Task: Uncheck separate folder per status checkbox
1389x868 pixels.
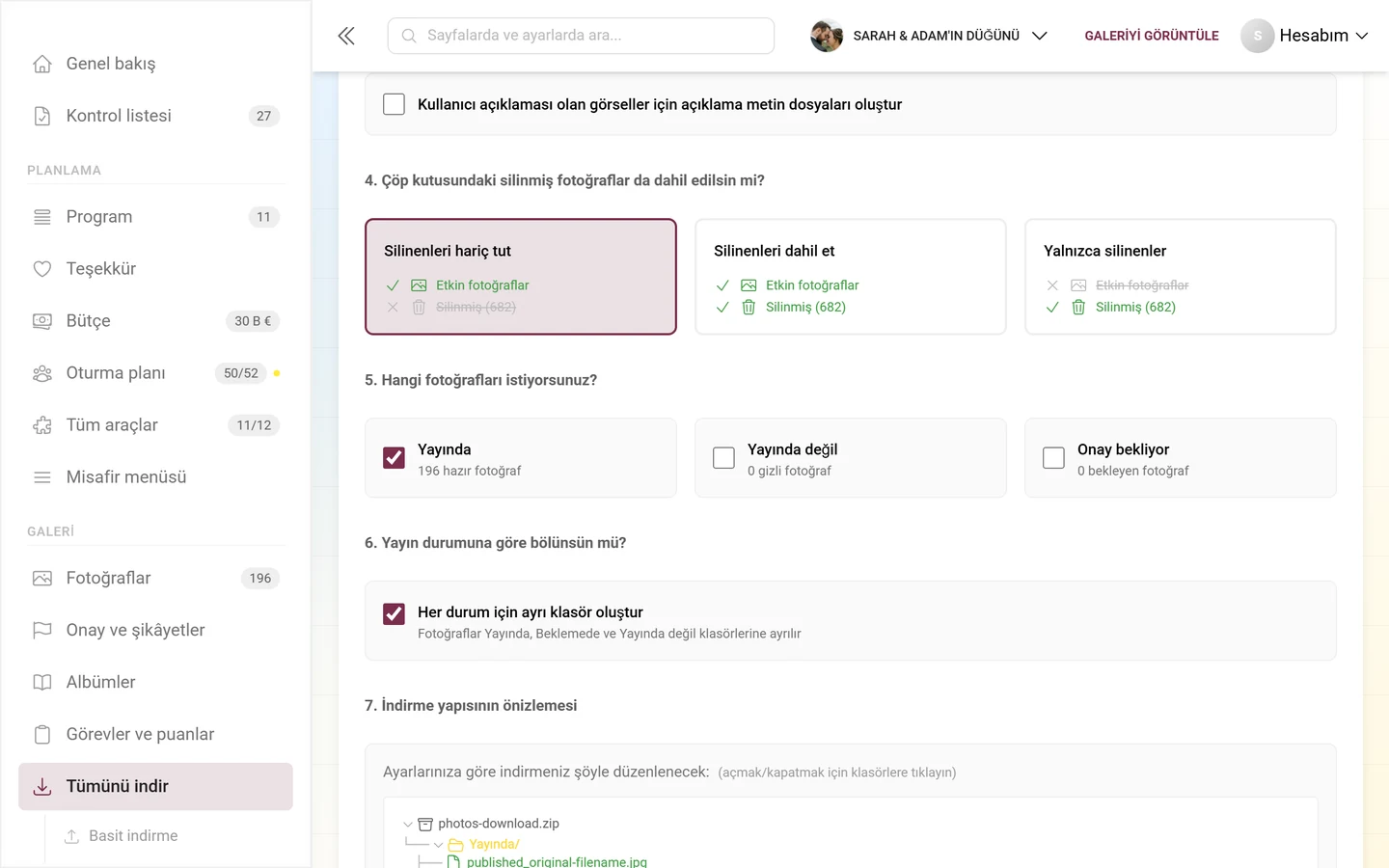Action: 394,613
